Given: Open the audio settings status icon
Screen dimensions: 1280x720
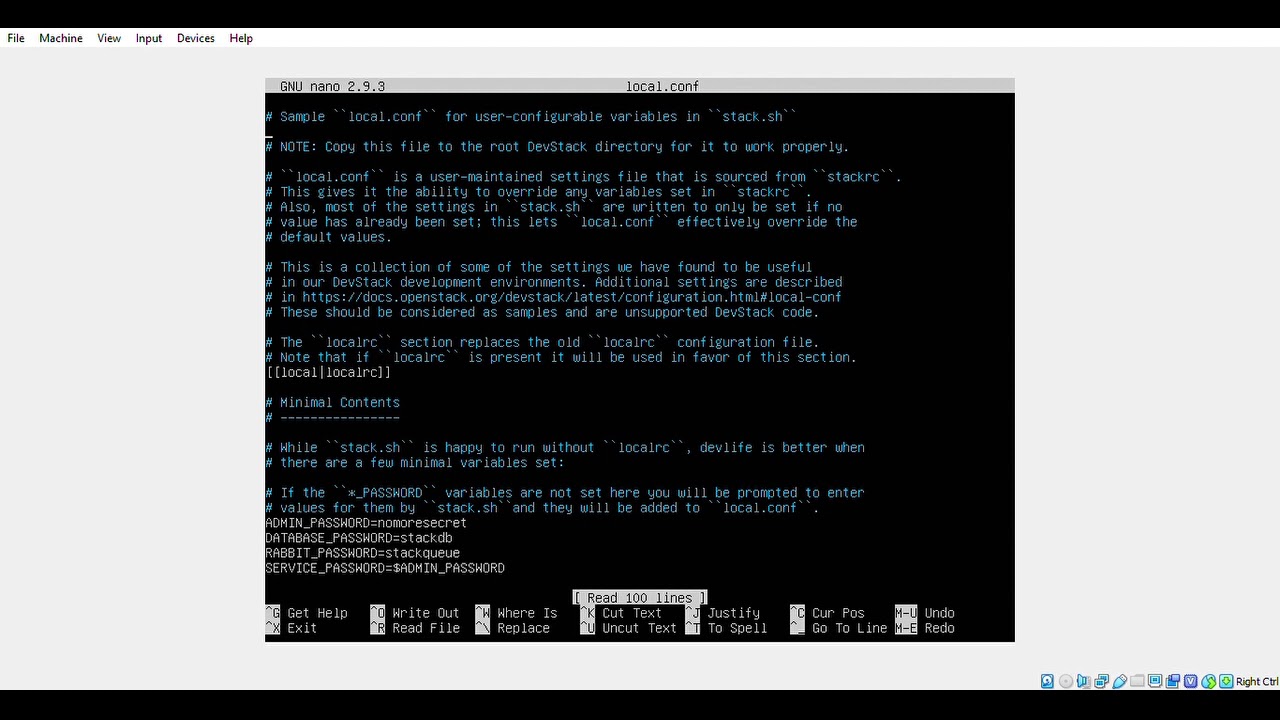Looking at the screenshot, I should tap(1083, 681).
